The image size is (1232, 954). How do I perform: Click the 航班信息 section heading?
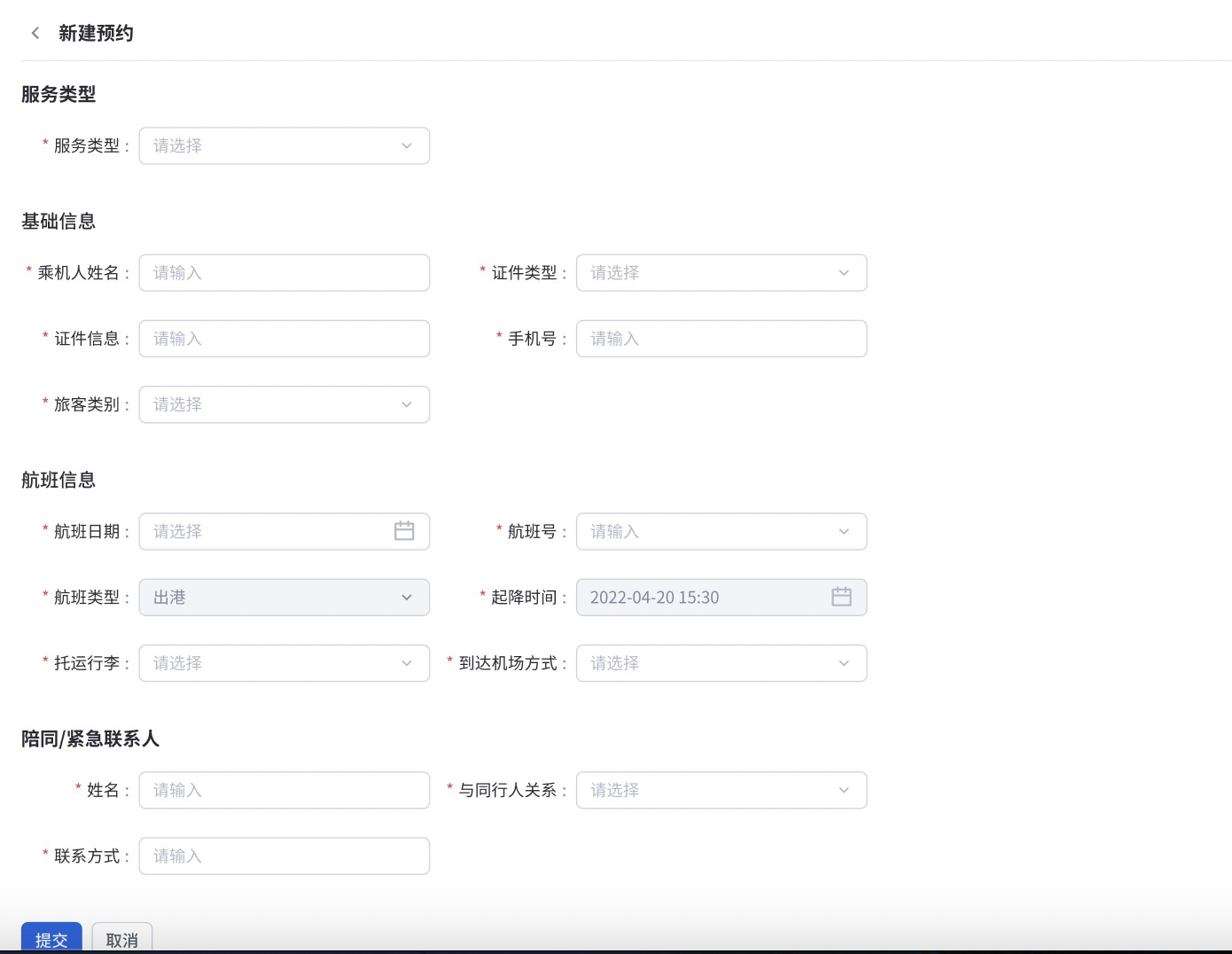click(x=58, y=481)
